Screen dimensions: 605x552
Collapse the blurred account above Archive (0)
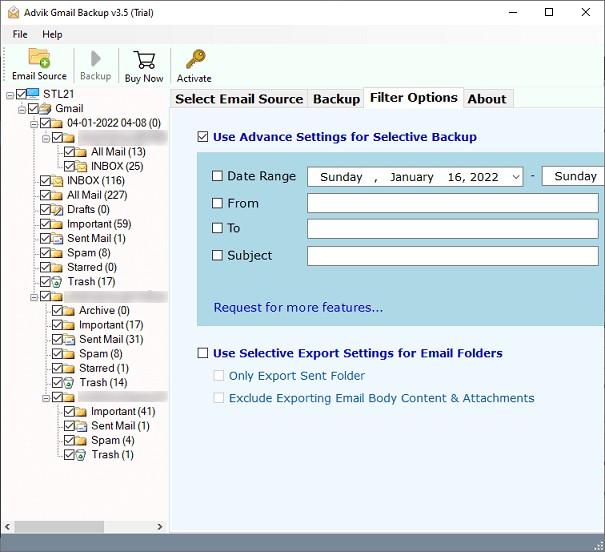coord(34,297)
